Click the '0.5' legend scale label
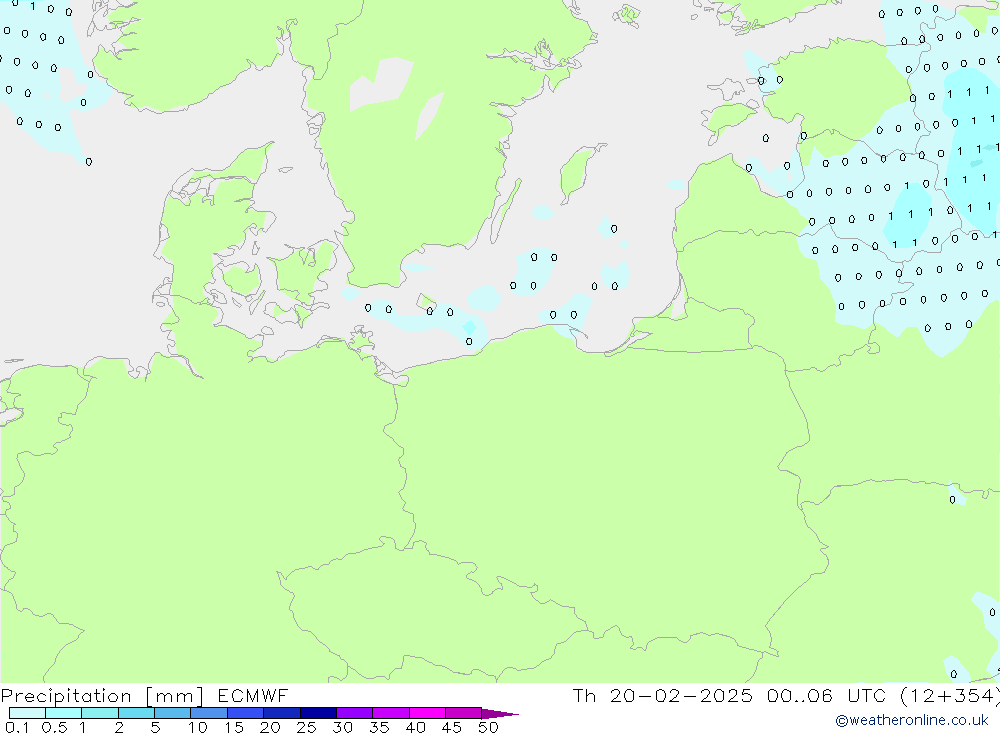1000x733 pixels. click(x=54, y=727)
